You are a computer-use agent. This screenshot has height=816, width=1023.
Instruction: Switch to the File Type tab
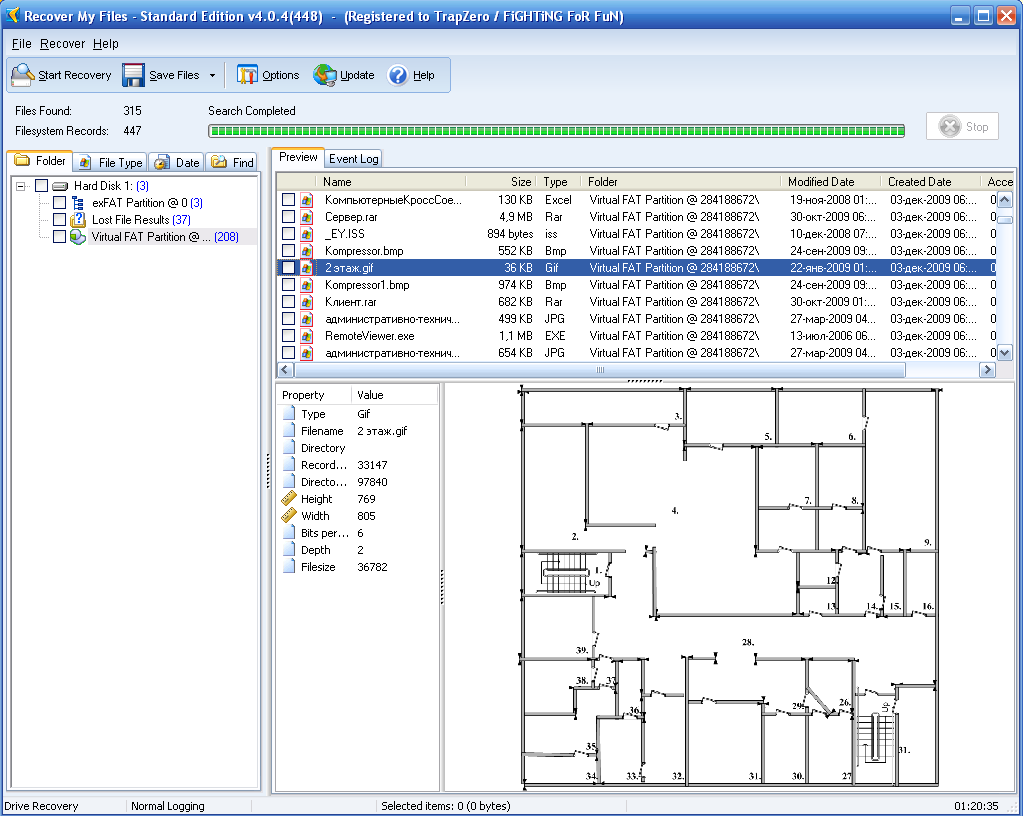(111, 162)
